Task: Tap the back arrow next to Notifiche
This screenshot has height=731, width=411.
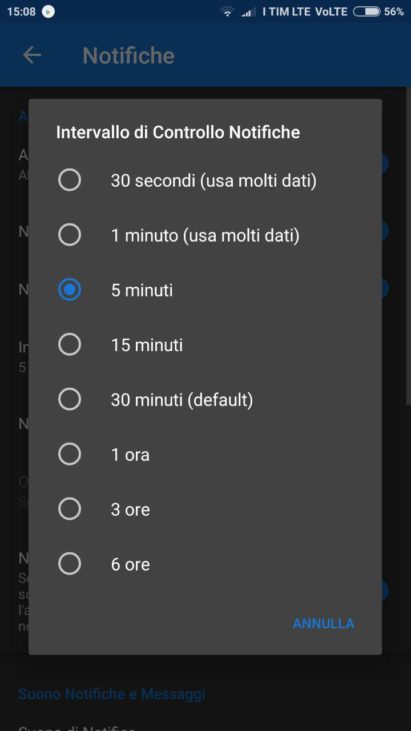Action: [x=32, y=55]
